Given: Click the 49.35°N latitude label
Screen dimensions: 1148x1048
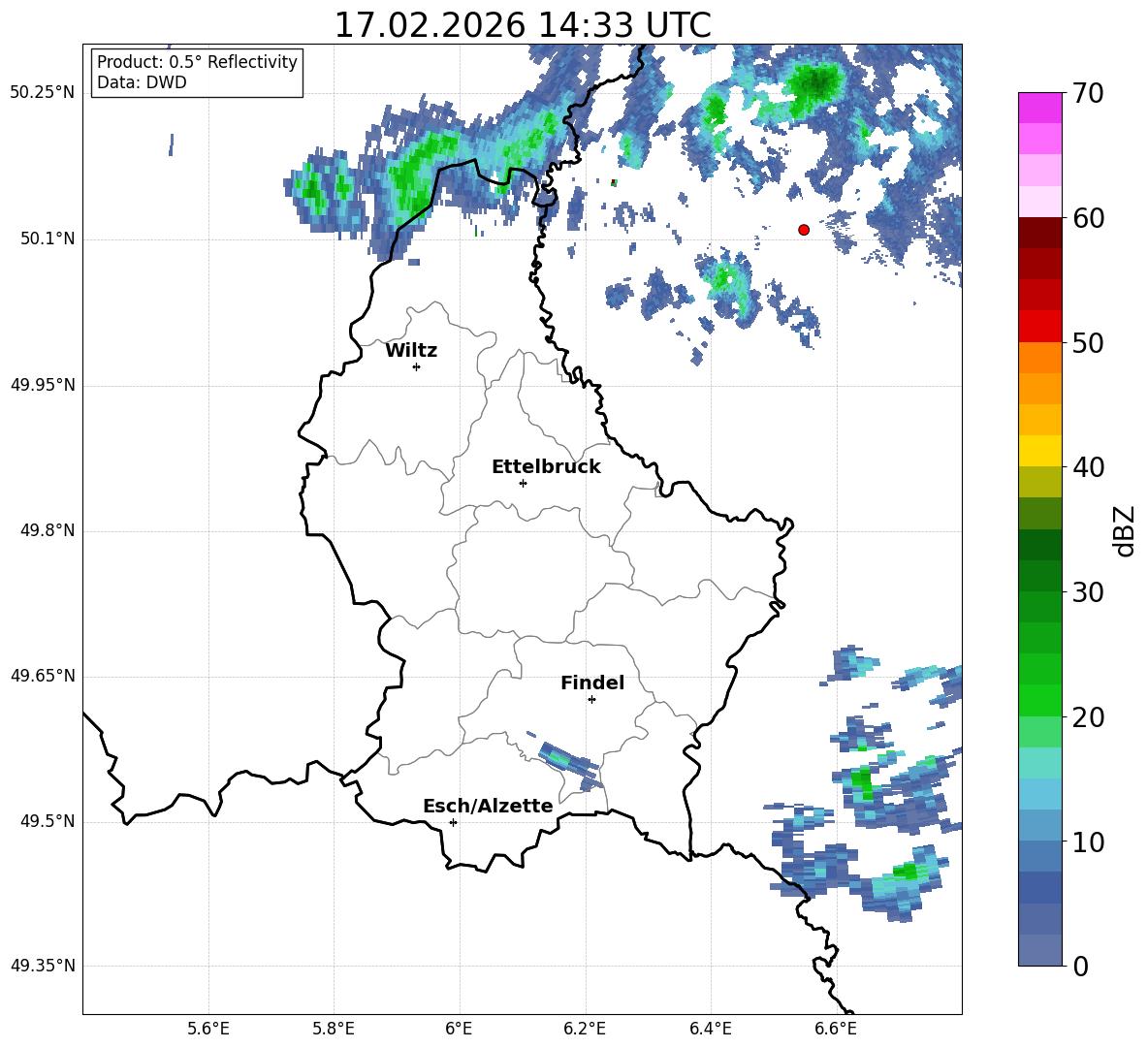Looking at the screenshot, I should [x=43, y=966].
